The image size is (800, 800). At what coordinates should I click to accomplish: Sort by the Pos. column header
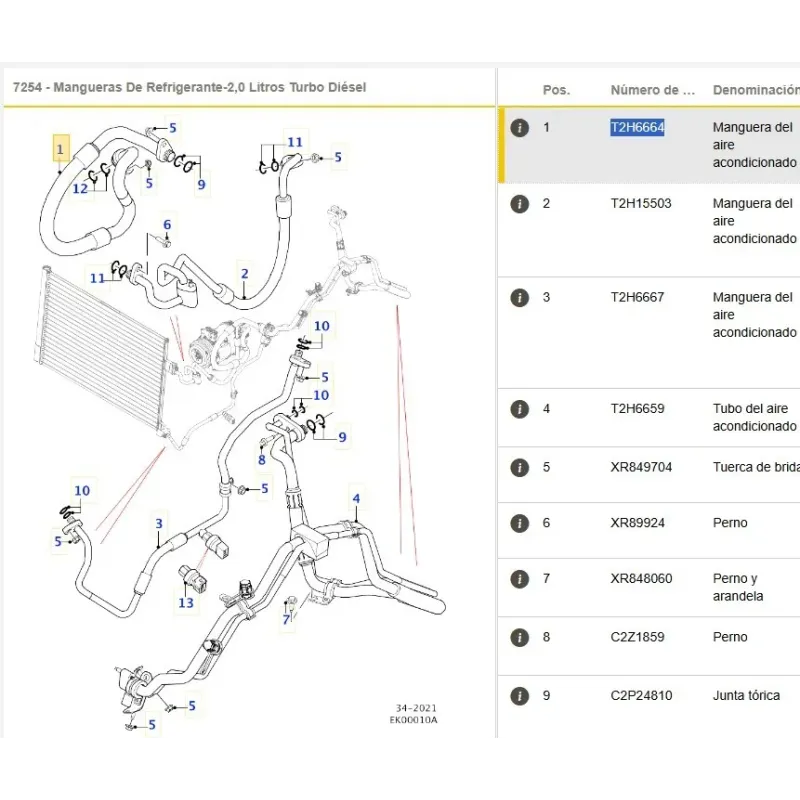coord(556,90)
